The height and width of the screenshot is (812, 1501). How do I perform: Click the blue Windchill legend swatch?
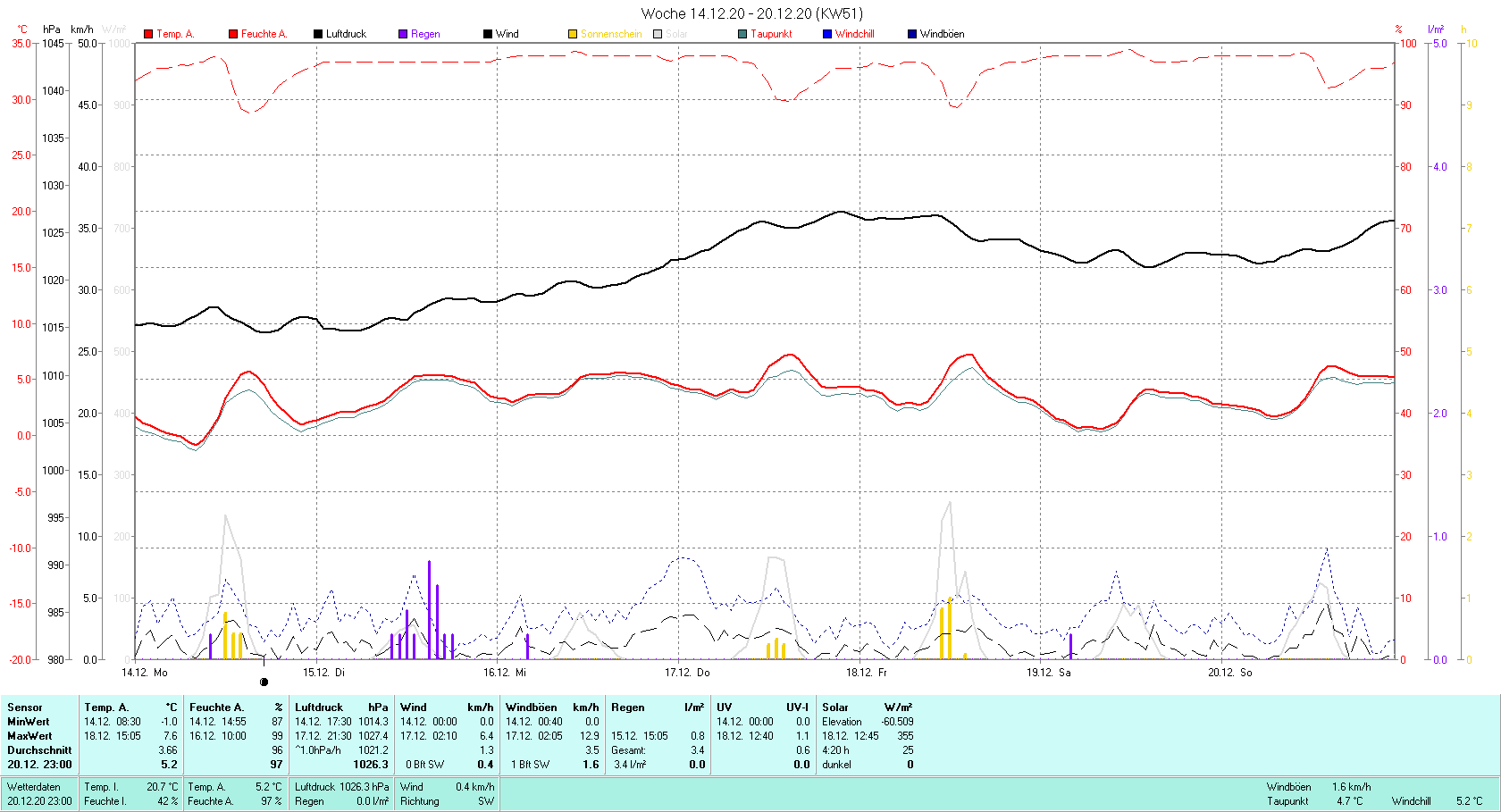(x=827, y=34)
